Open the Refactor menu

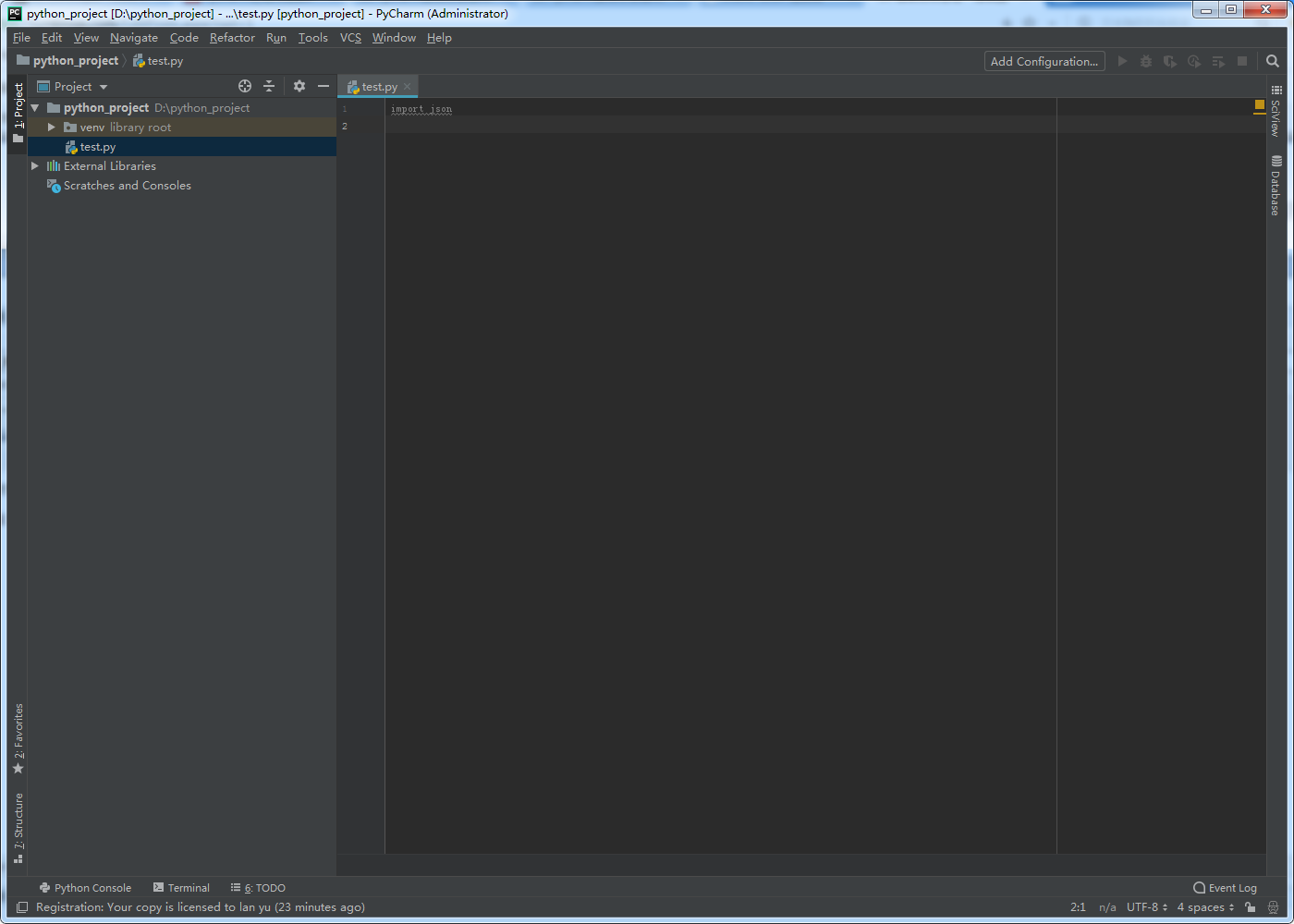pos(232,38)
